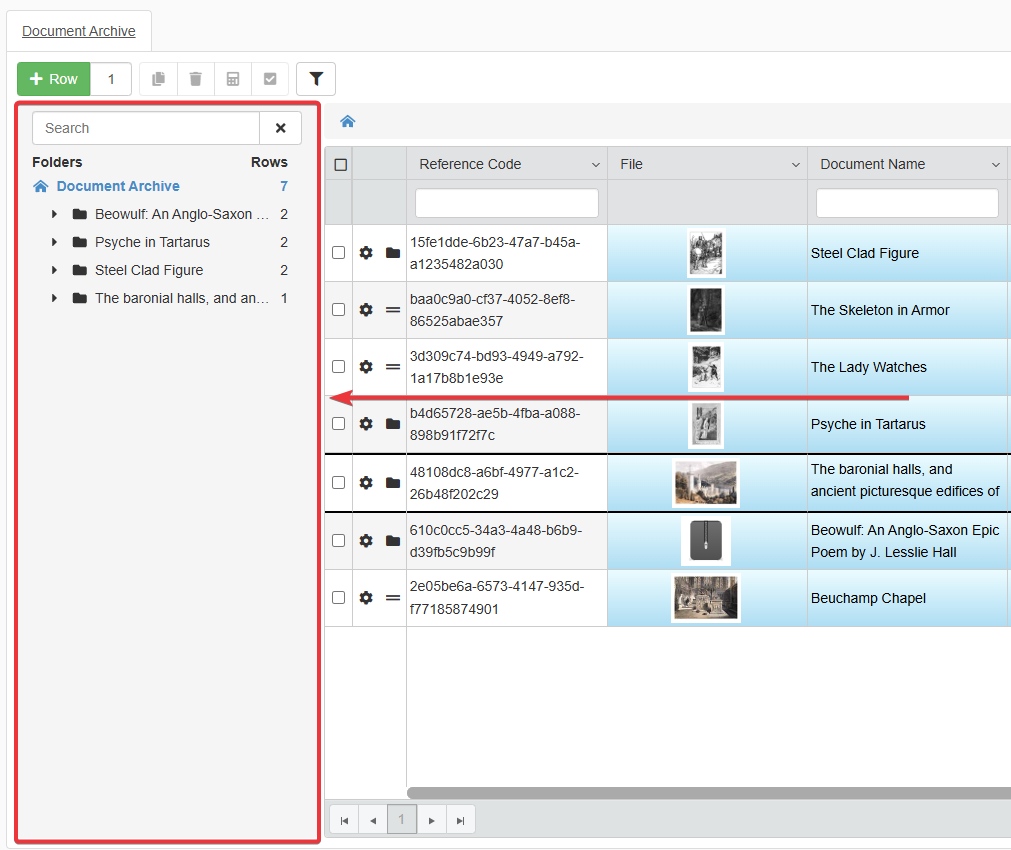The width and height of the screenshot is (1011, 850).
Task: Open The baronial halls castle thumbnail
Action: tap(706, 482)
